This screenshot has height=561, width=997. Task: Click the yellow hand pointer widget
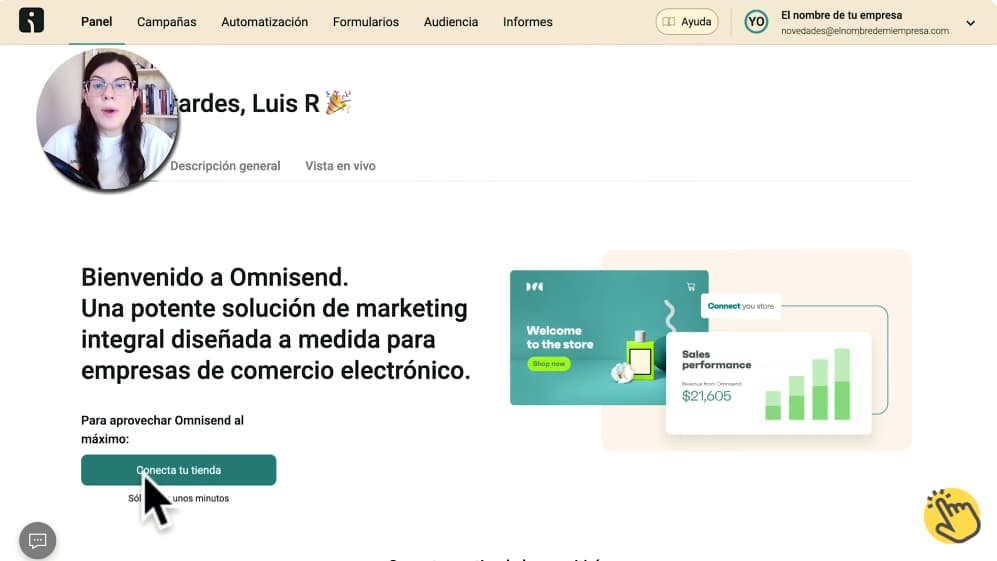[952, 516]
